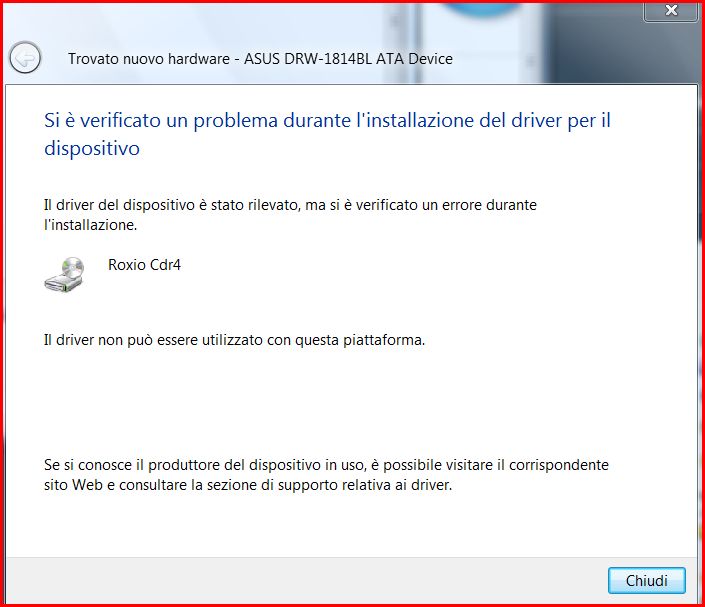This screenshot has height=607, width=705.
Task: Close the dialog with the X button
Action: (x=671, y=10)
